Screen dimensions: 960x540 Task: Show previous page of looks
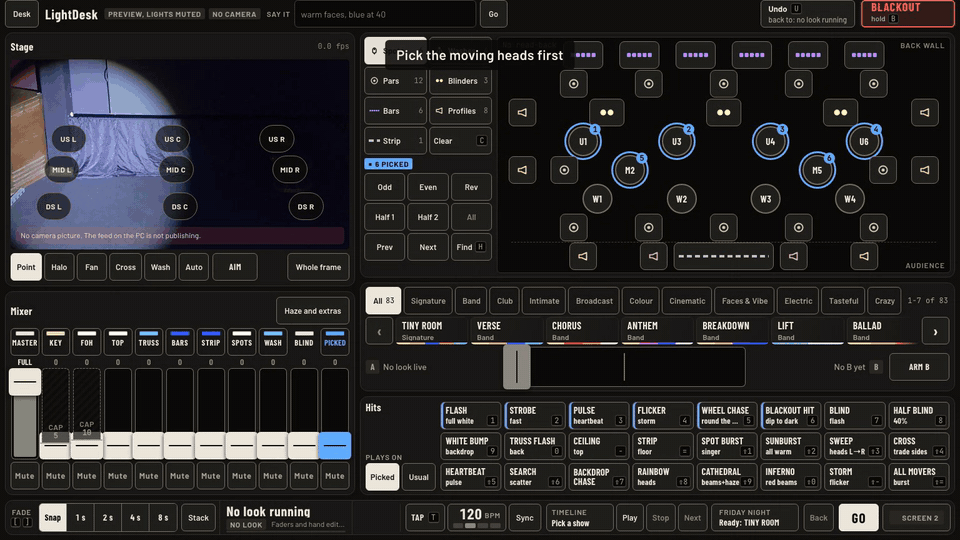pyautogui.click(x=379, y=332)
